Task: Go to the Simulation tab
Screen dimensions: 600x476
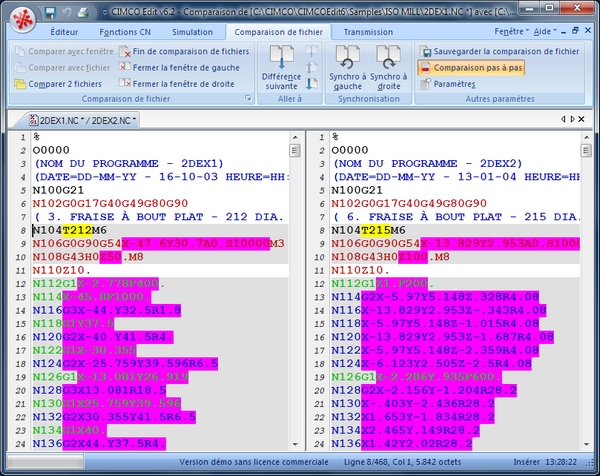Action: (x=192, y=32)
